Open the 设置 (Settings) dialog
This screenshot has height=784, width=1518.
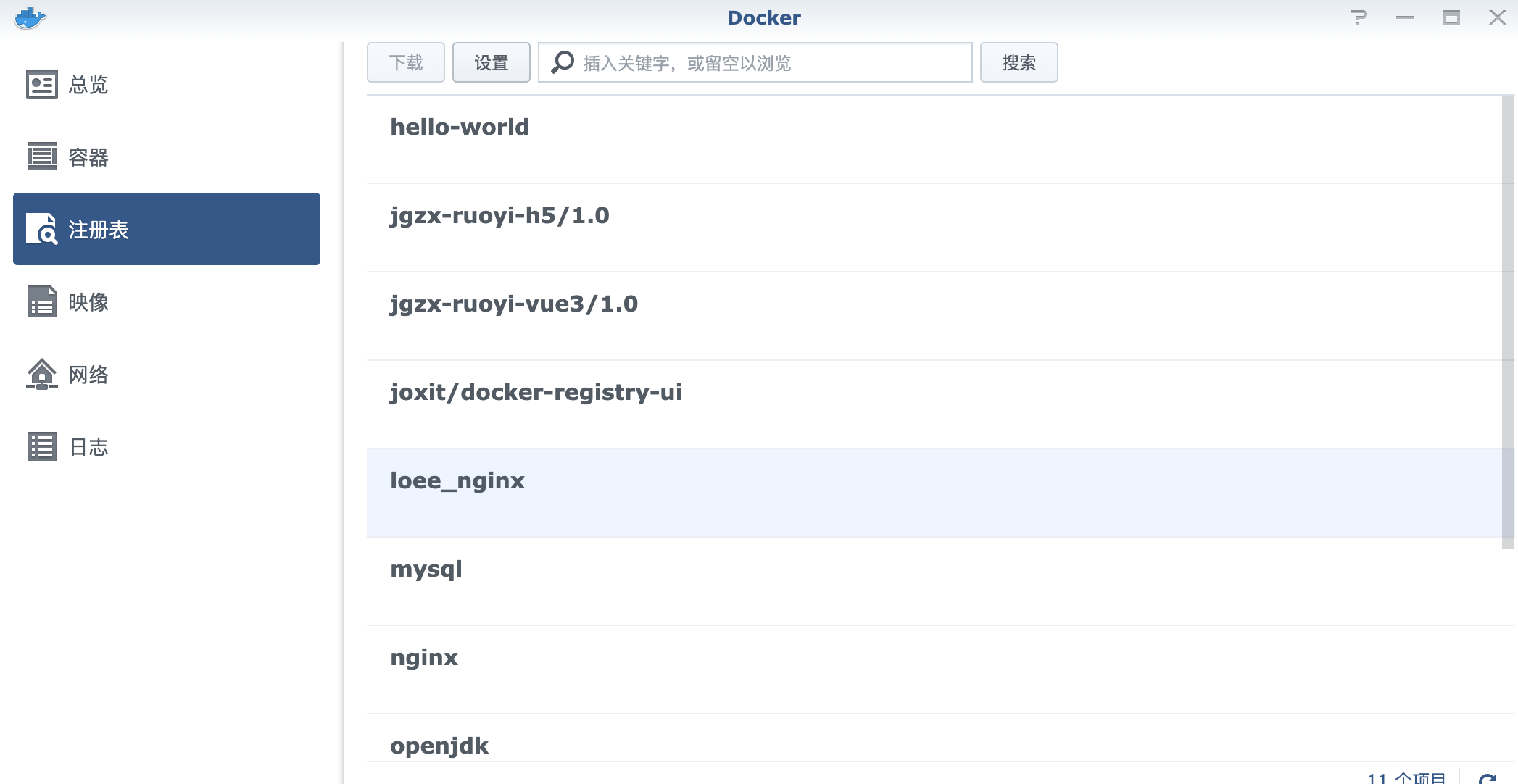pyautogui.click(x=491, y=62)
